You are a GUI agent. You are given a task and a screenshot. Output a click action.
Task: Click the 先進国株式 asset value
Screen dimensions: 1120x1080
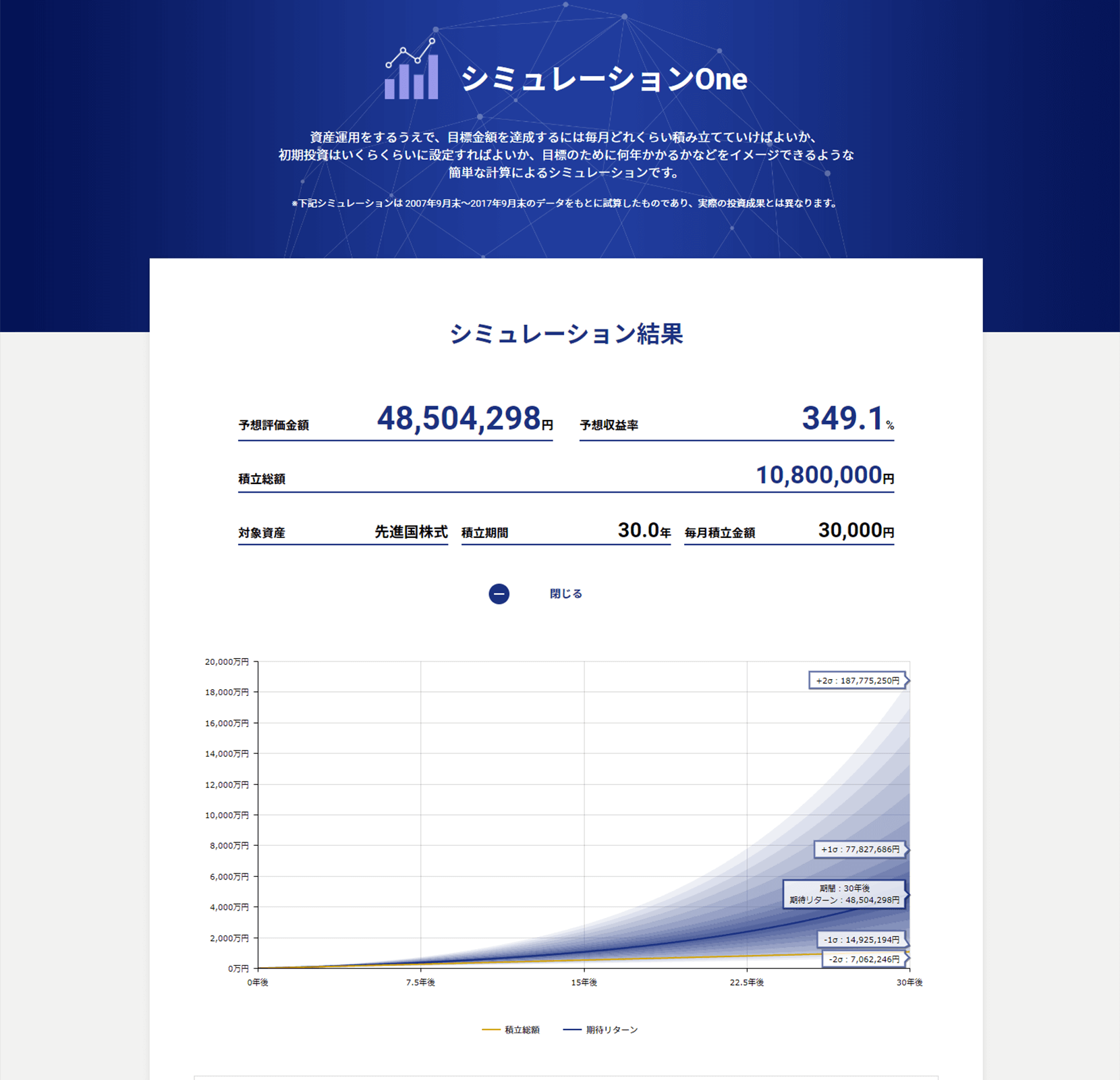tap(411, 532)
